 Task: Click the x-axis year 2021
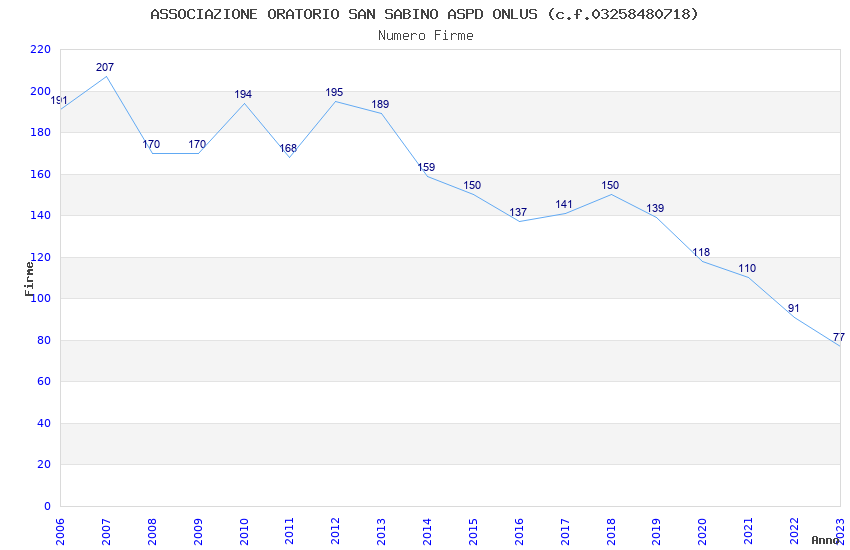[749, 531]
